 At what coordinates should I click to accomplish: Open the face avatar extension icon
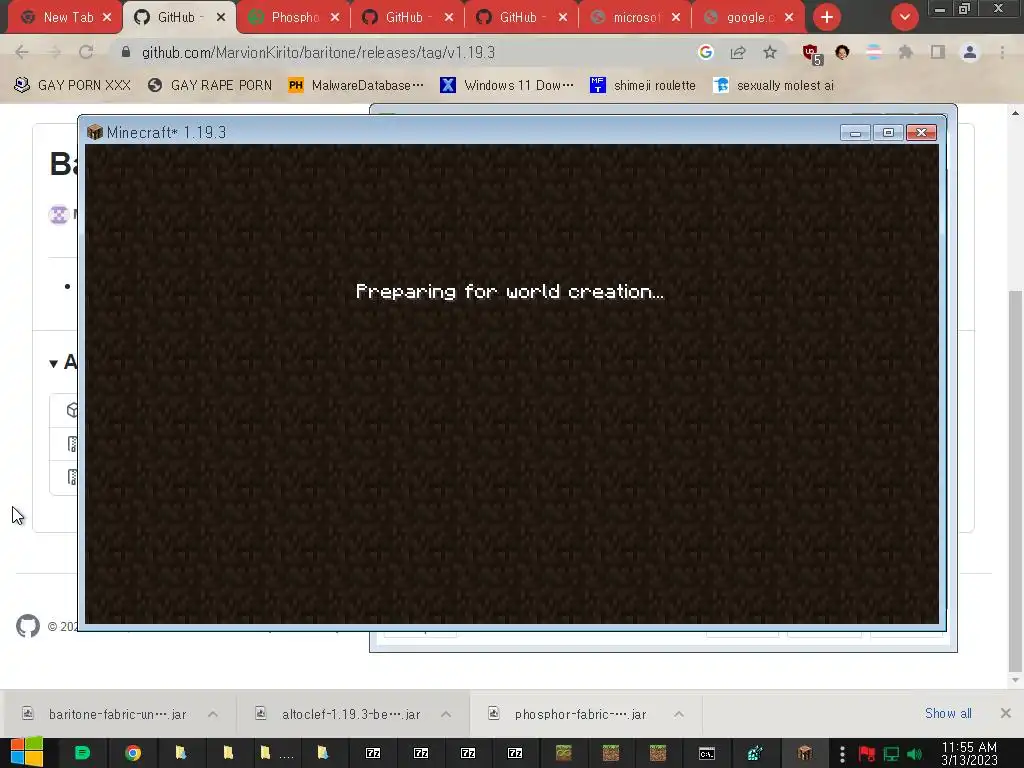tap(842, 52)
